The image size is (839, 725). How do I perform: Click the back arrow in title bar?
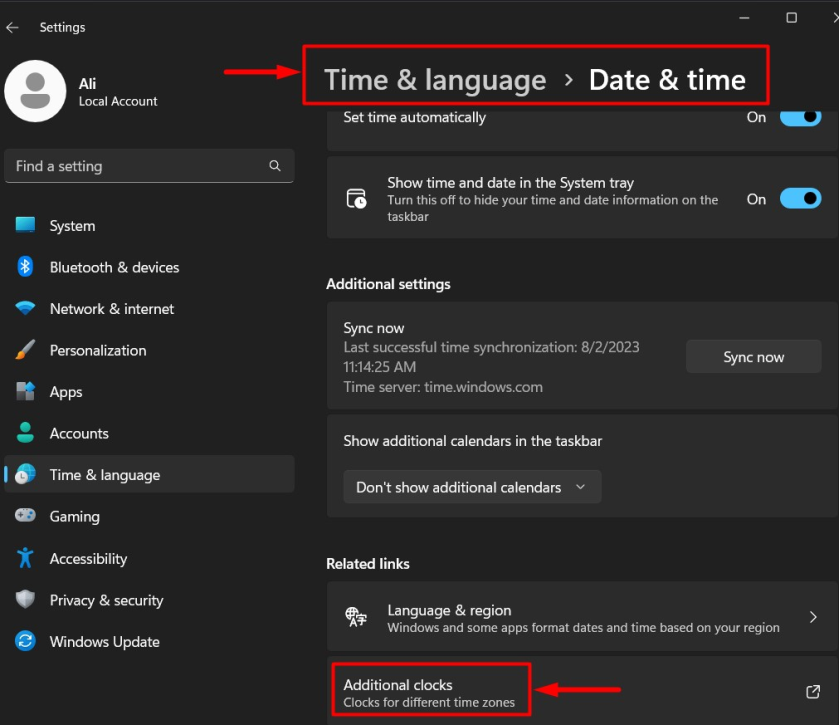(x=13, y=28)
